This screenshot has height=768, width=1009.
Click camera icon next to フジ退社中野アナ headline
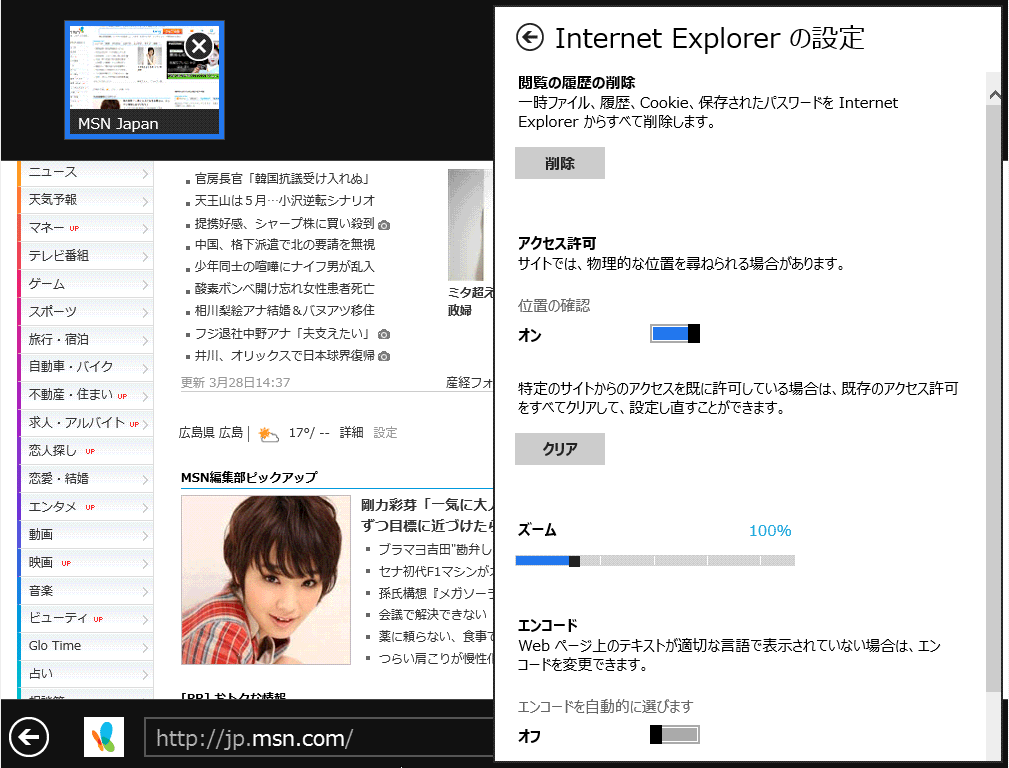coord(384,334)
